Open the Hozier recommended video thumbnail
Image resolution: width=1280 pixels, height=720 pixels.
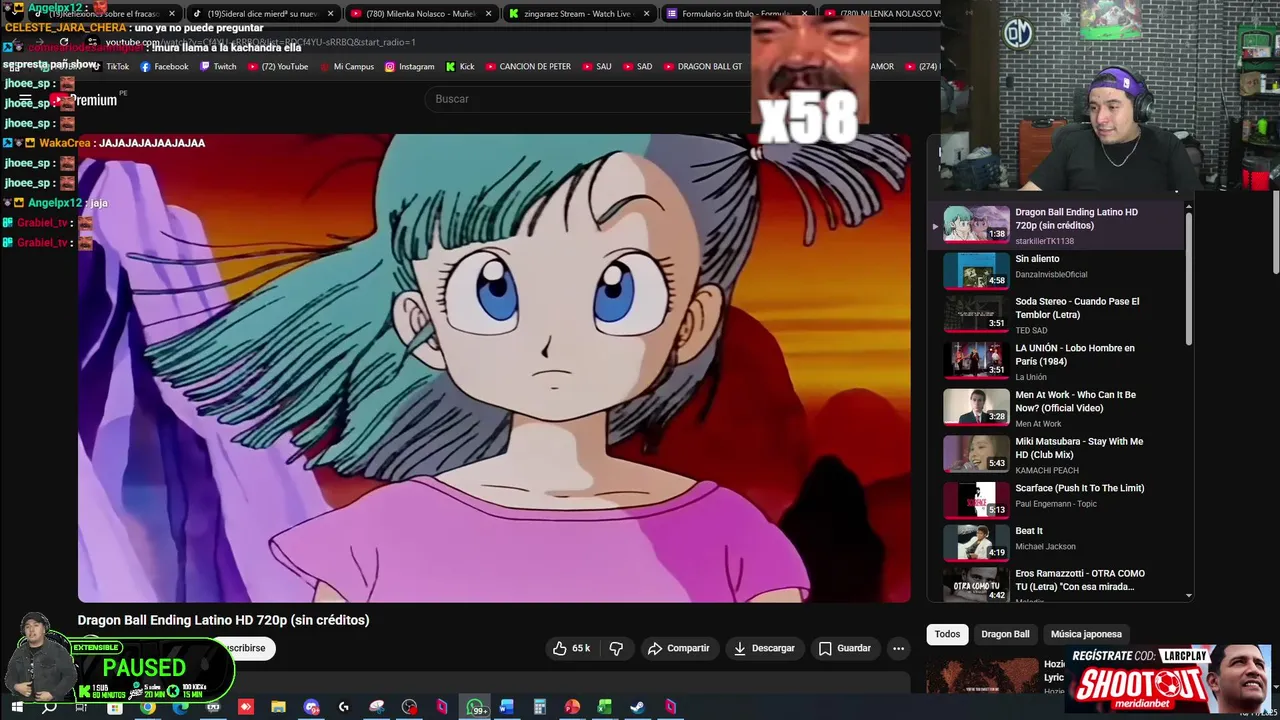pos(982,674)
